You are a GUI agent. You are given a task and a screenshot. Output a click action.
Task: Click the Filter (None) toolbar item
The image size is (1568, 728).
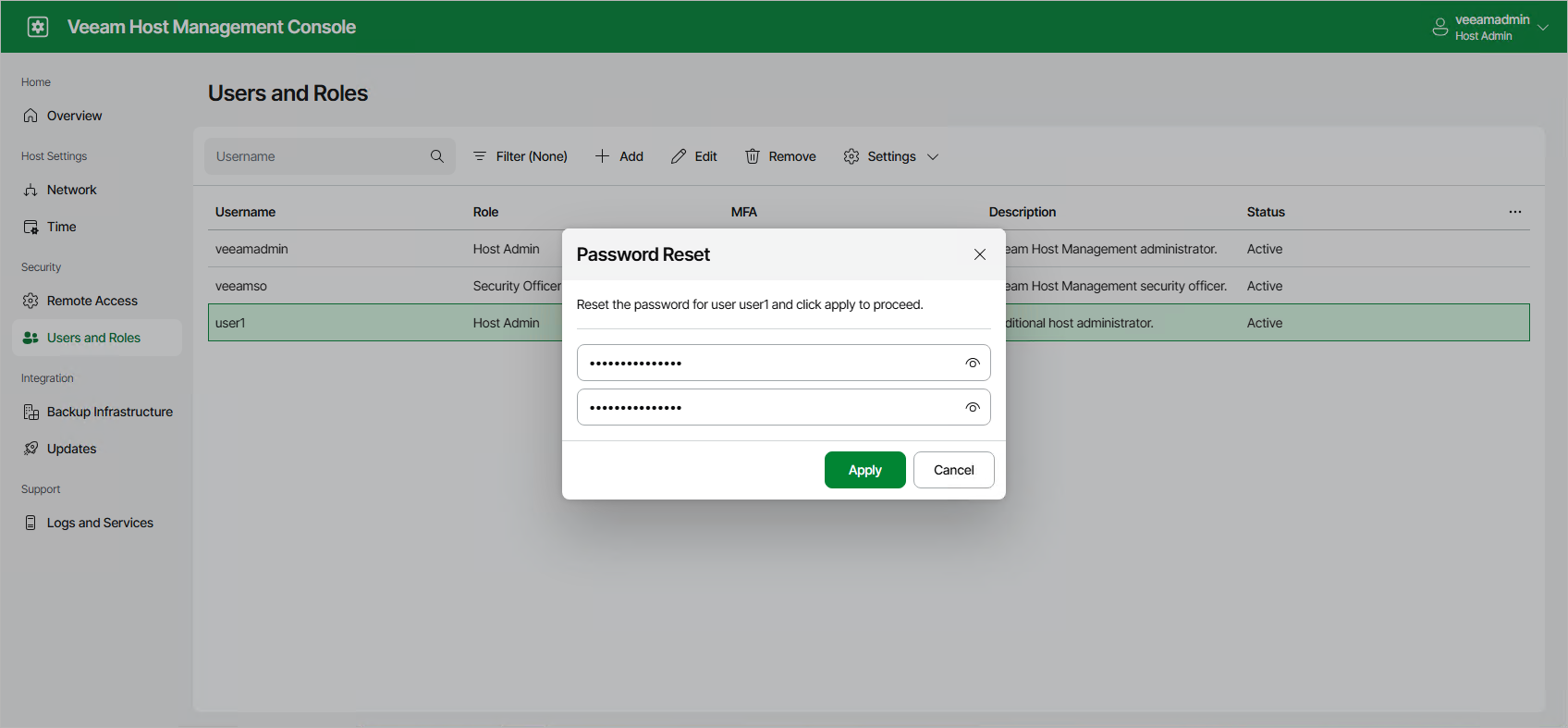[x=521, y=156]
